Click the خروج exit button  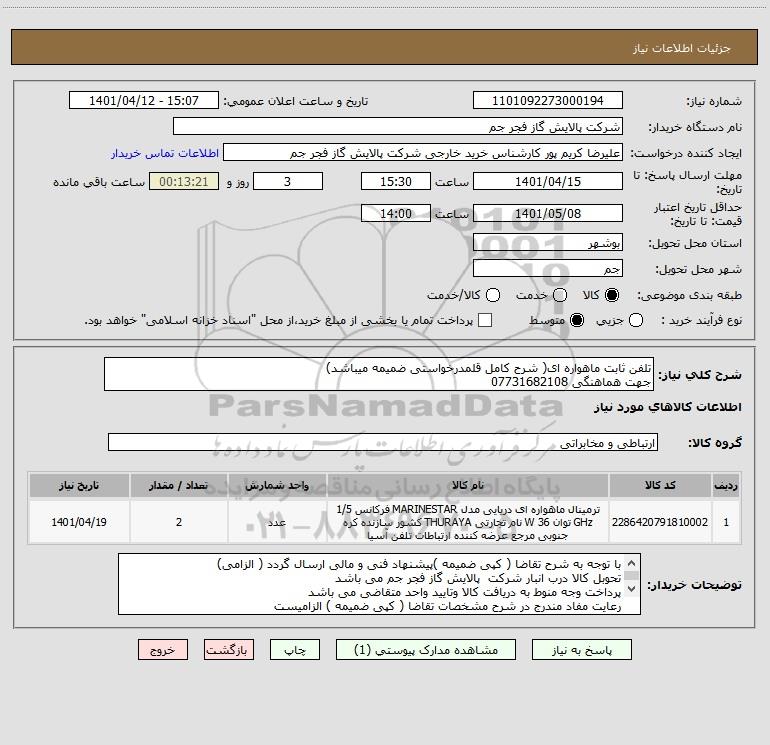click(x=163, y=650)
